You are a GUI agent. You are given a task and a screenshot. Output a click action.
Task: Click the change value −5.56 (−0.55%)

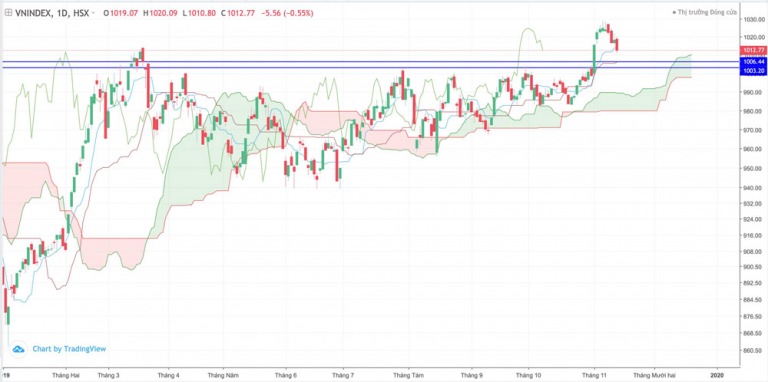pos(287,13)
